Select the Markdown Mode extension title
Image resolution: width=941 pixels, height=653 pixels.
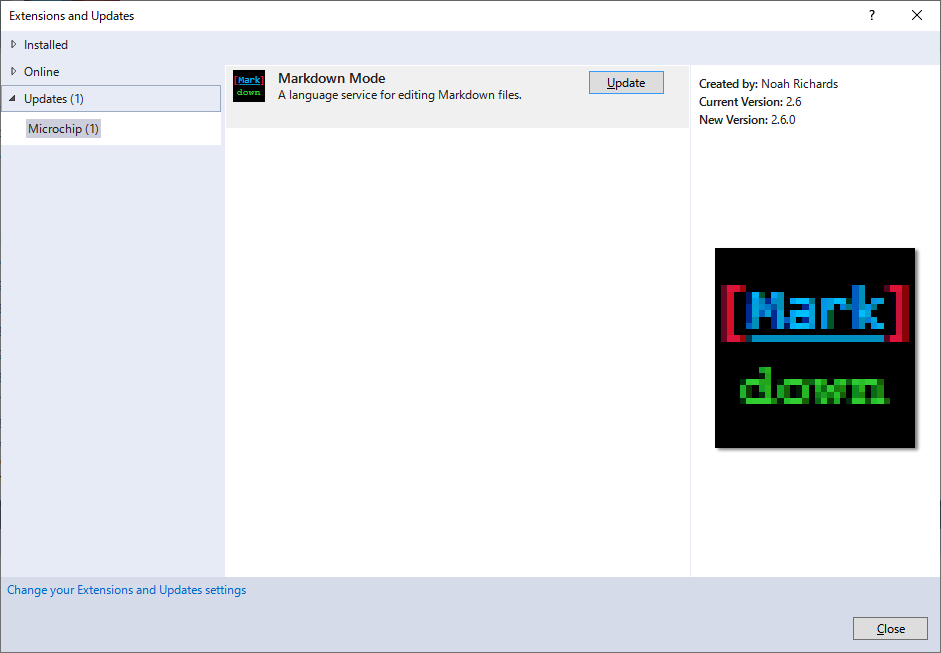point(331,78)
